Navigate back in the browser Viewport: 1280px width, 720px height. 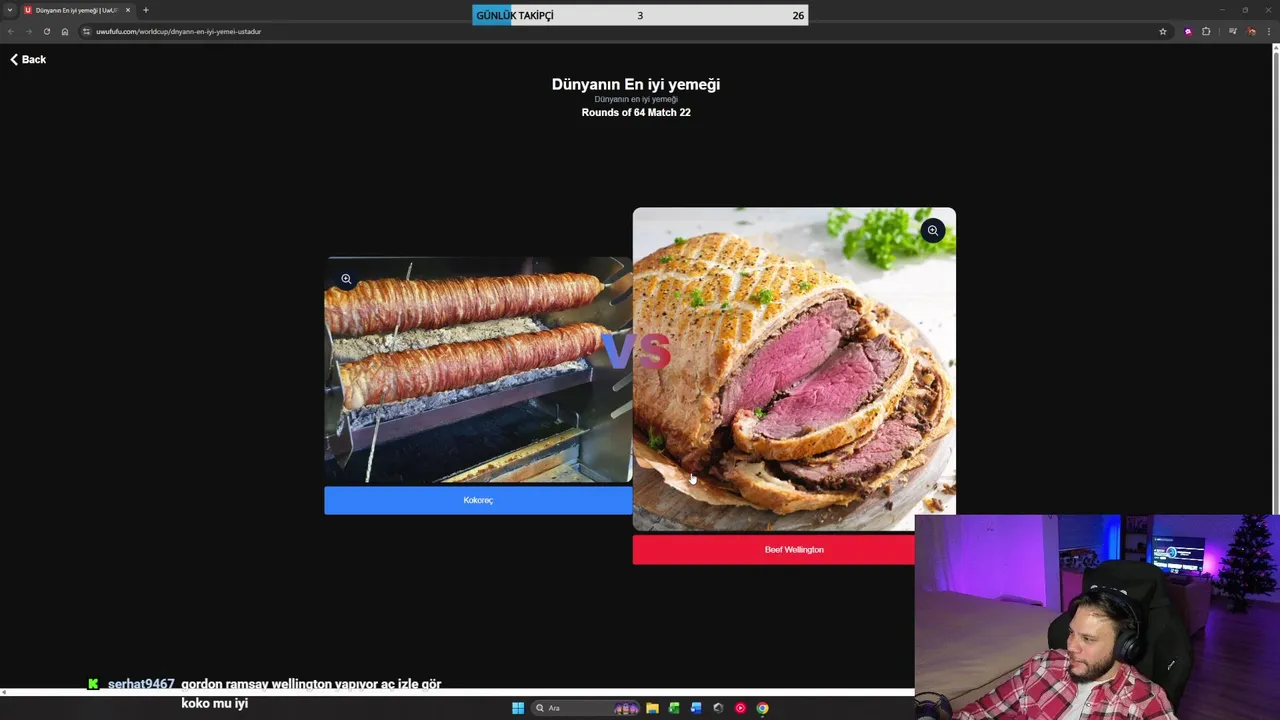pos(11,31)
